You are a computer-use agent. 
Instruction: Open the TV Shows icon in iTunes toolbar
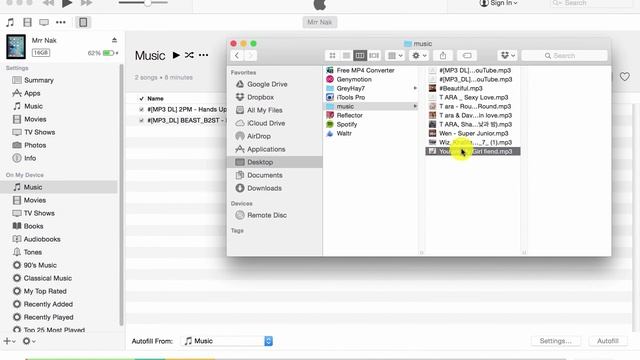(x=44, y=22)
